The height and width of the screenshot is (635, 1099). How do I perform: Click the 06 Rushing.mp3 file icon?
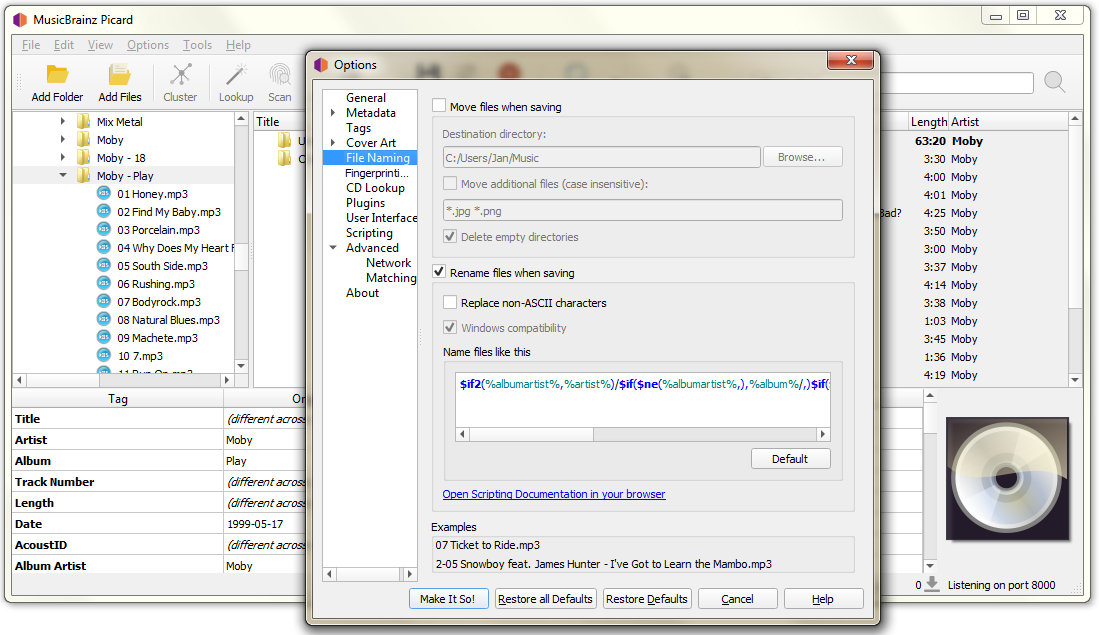104,283
